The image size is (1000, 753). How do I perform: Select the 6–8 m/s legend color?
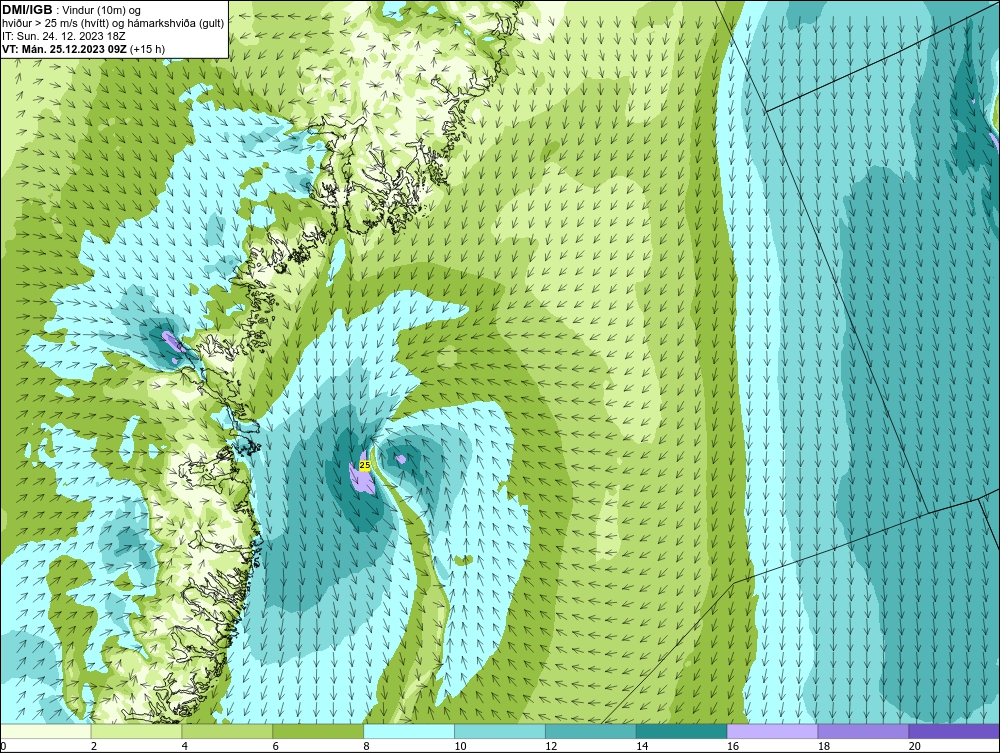(318, 731)
